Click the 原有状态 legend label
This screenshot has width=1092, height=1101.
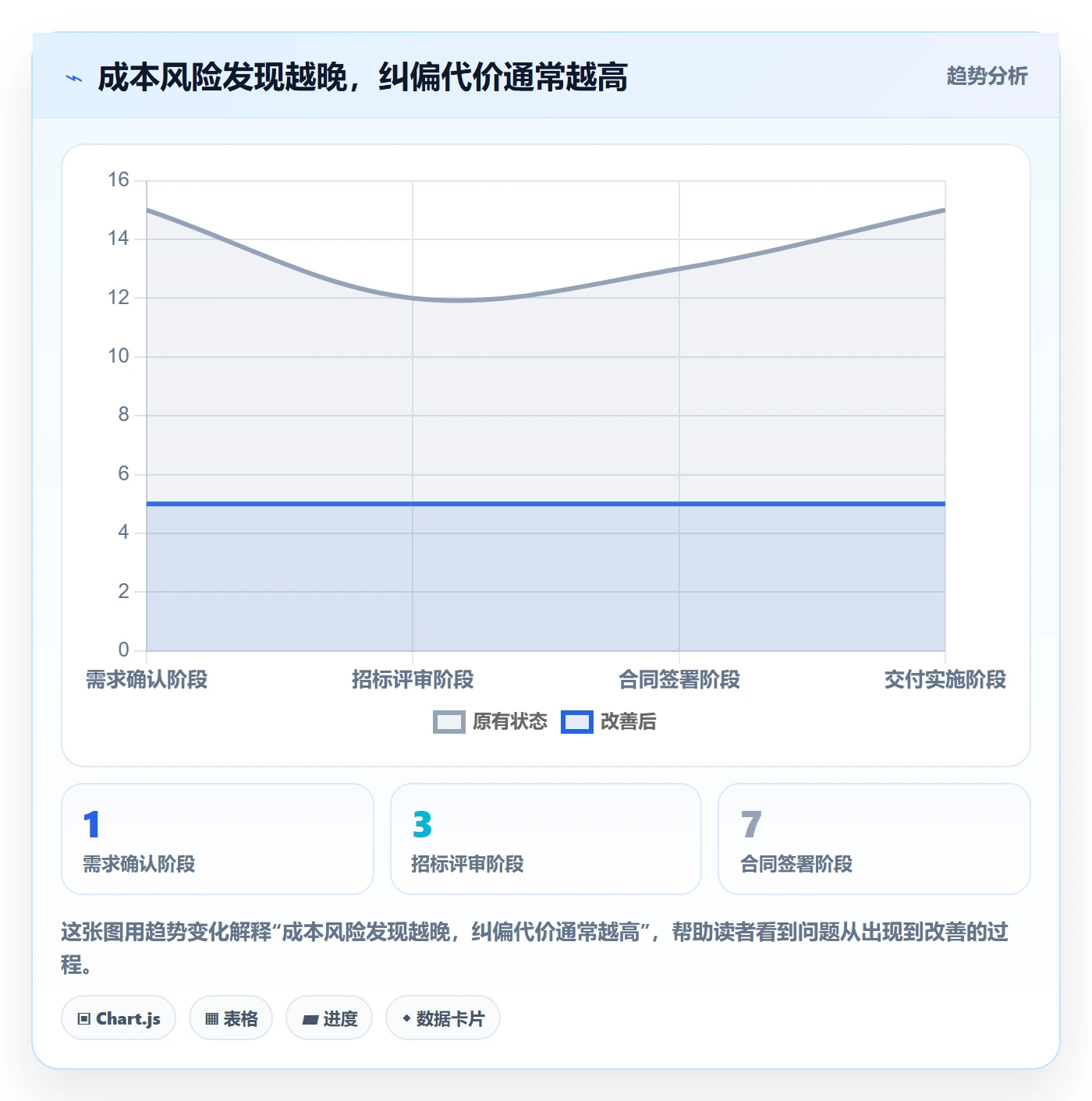pos(510,722)
